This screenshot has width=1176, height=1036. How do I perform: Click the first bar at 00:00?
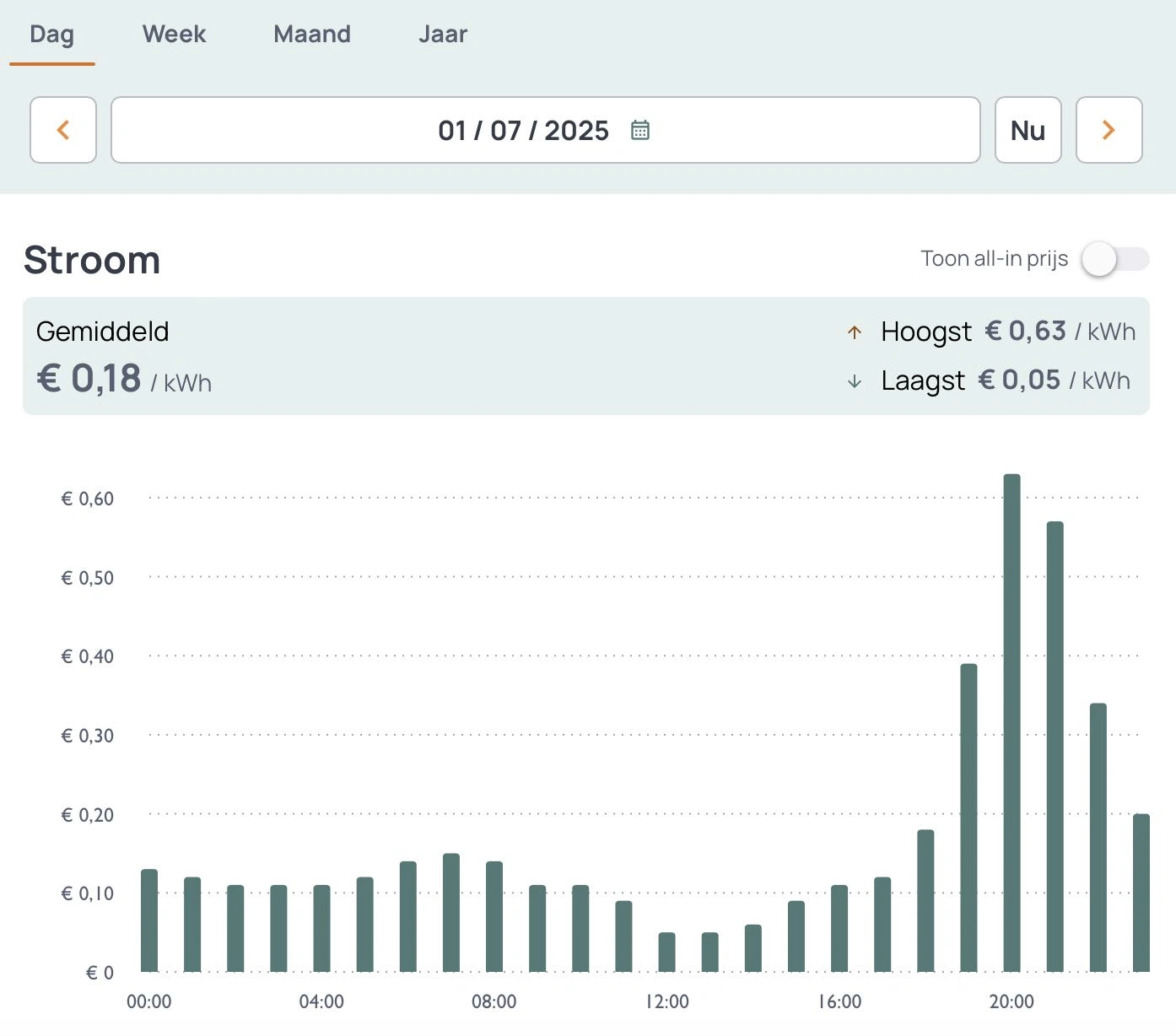(x=148, y=920)
